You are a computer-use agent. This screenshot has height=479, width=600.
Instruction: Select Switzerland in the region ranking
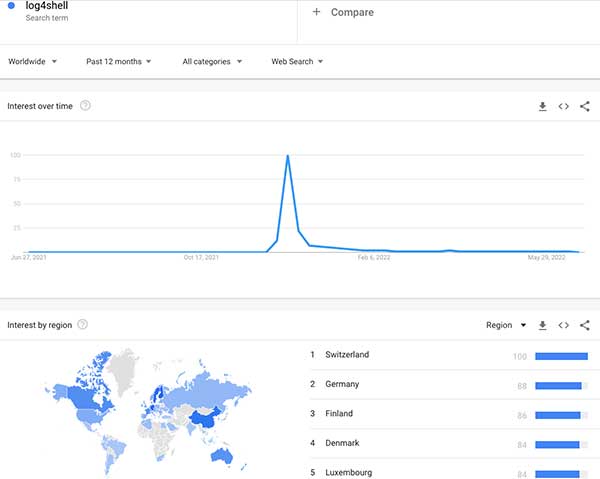[x=347, y=355]
